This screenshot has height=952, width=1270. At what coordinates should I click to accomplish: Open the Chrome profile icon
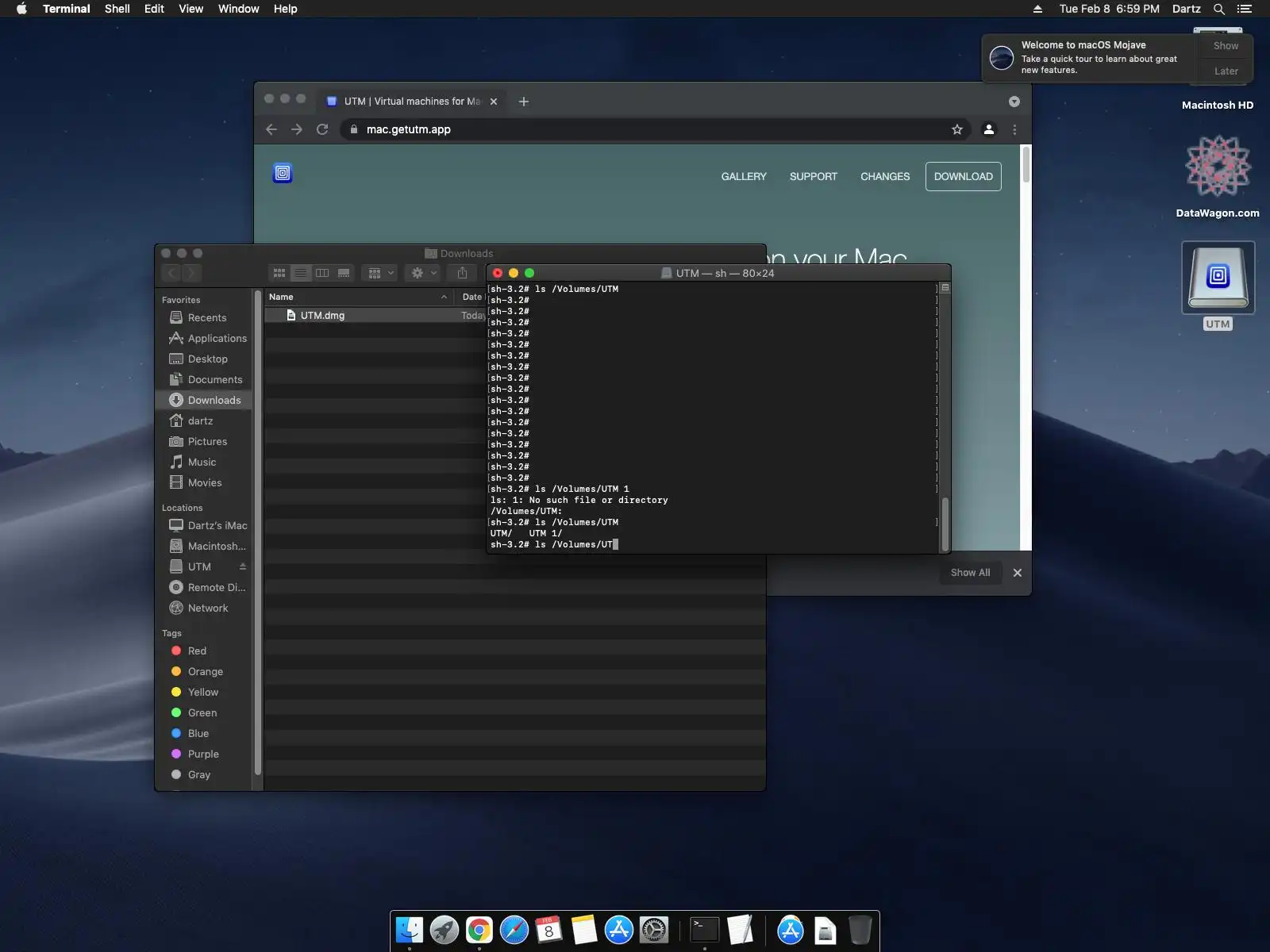pyautogui.click(x=989, y=129)
